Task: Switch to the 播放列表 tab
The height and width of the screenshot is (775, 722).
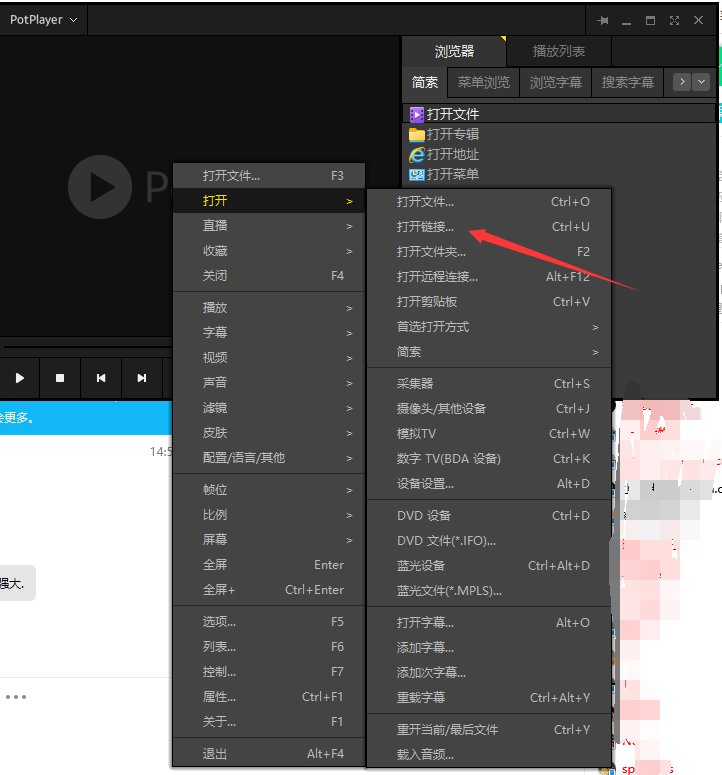Action: tap(559, 51)
